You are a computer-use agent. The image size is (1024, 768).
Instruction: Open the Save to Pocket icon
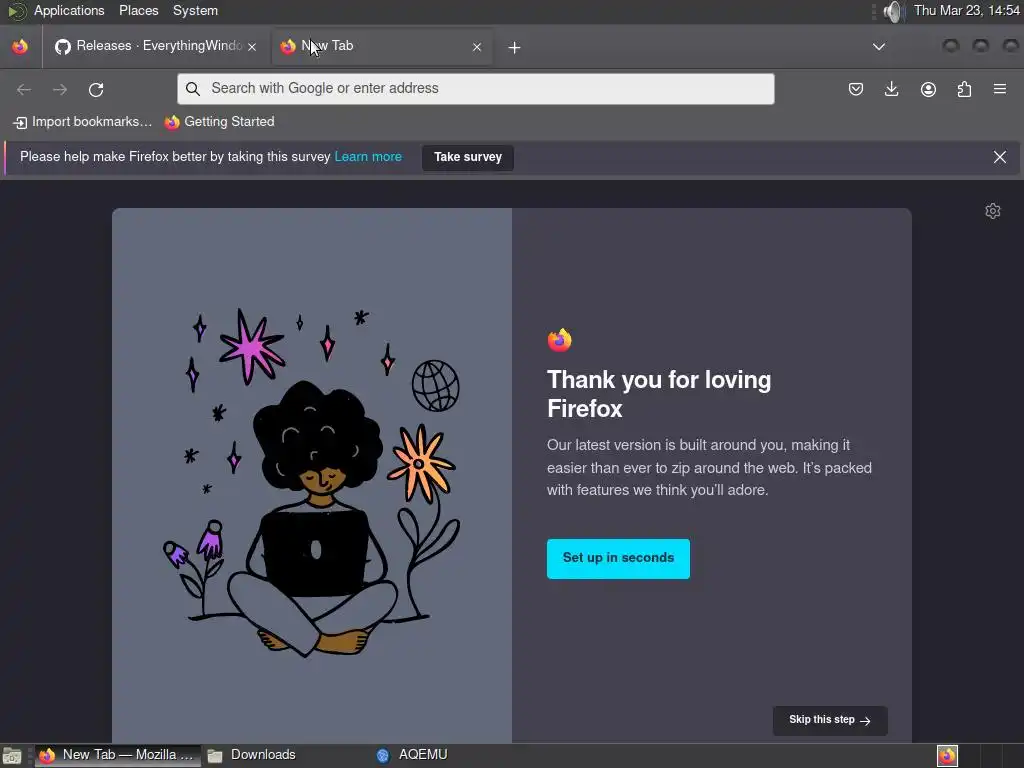click(856, 89)
